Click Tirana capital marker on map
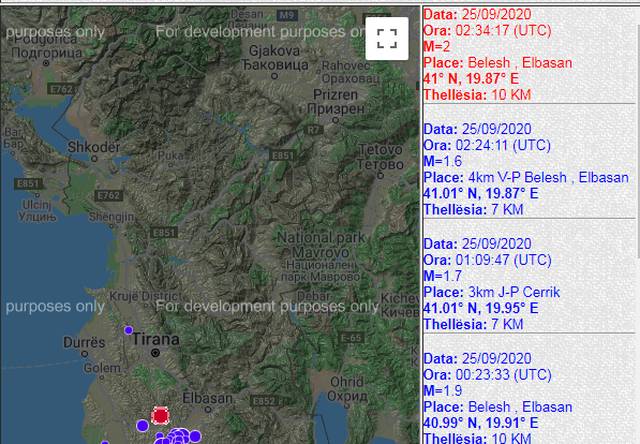The height and width of the screenshot is (444, 640). tap(155, 353)
